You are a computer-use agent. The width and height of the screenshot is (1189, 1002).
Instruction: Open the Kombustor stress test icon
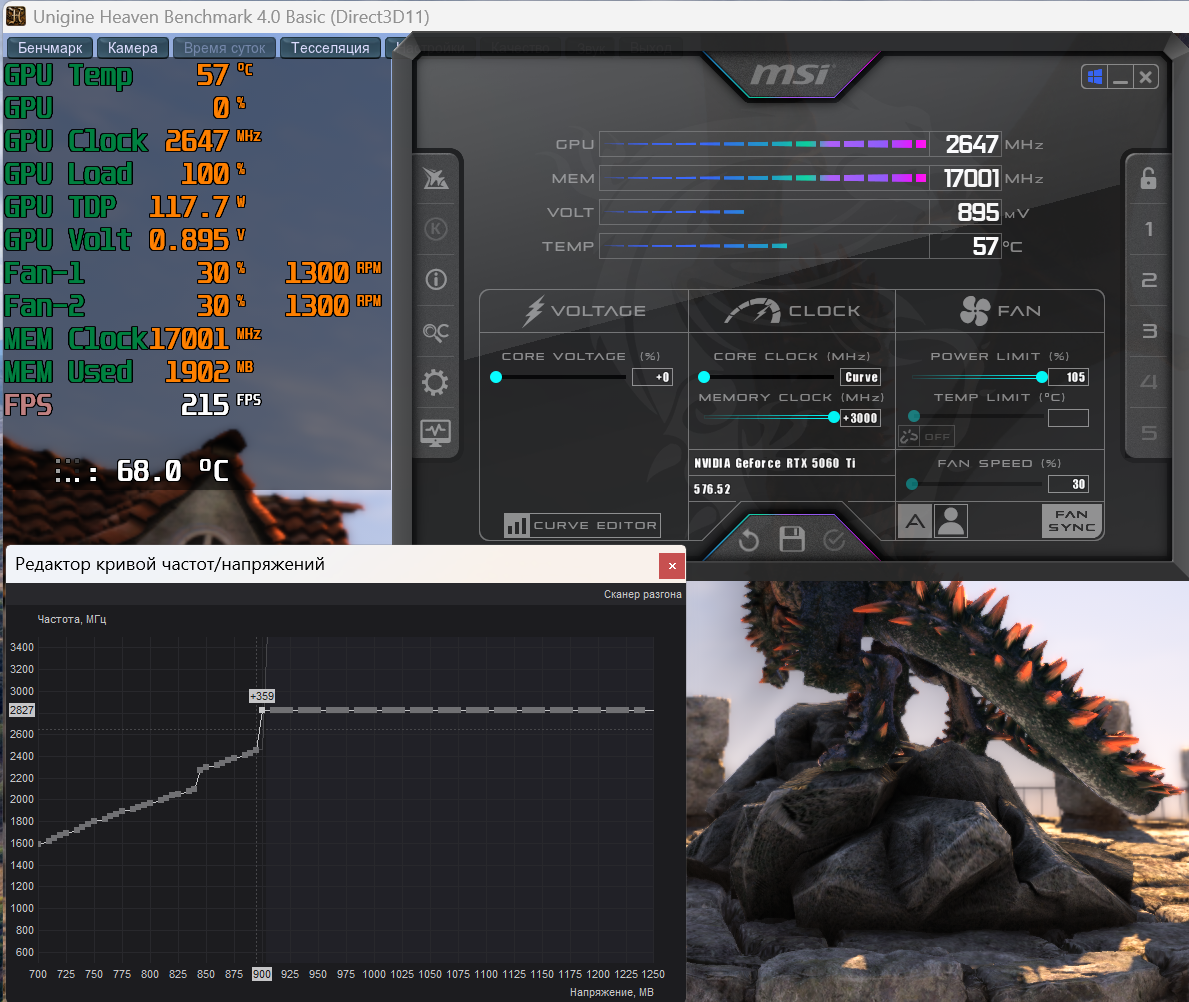coord(436,229)
